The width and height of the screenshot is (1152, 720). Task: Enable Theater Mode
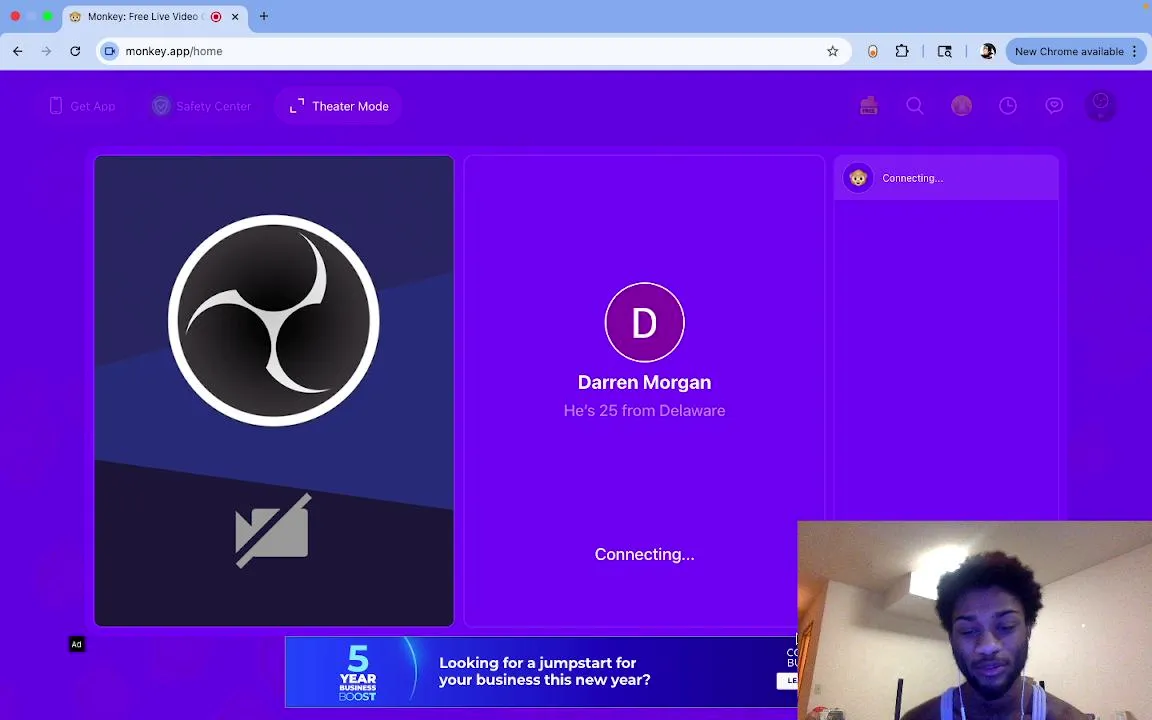coord(339,106)
